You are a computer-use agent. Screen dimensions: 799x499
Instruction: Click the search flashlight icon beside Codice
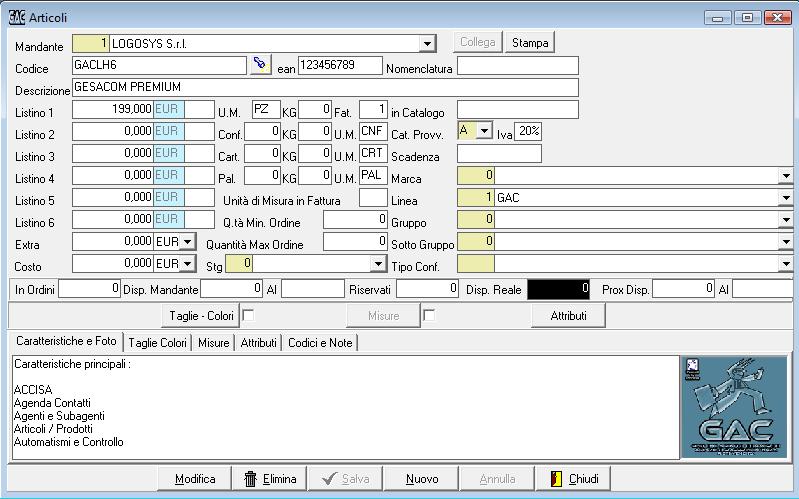click(x=261, y=65)
